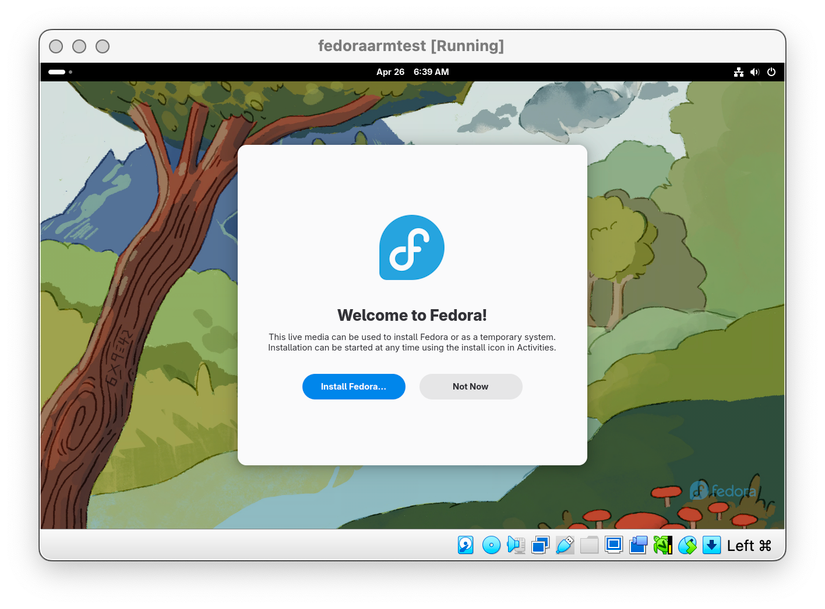Click the hard disk activity icon in status bar

[x=467, y=545]
